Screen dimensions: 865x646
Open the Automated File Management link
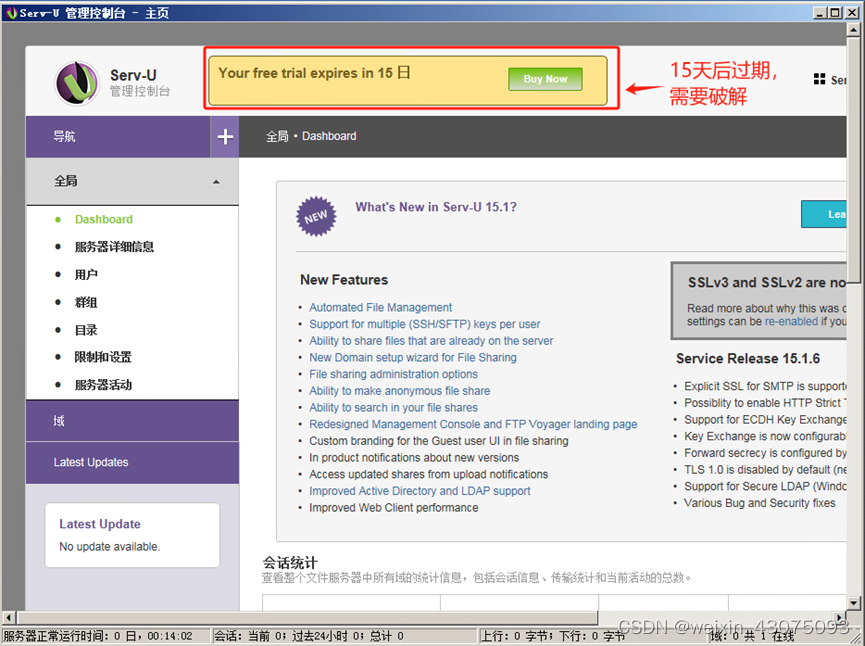pyautogui.click(x=380, y=307)
